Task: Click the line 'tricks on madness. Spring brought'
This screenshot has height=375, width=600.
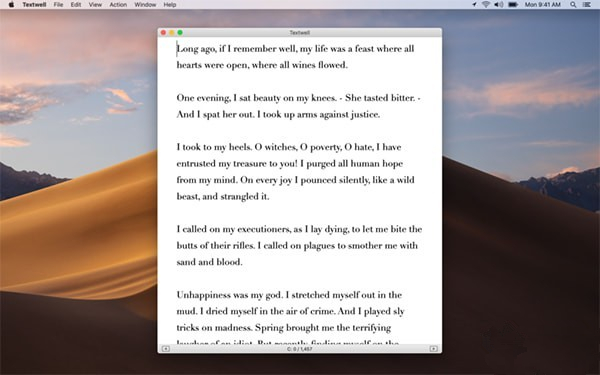Action: pos(284,328)
